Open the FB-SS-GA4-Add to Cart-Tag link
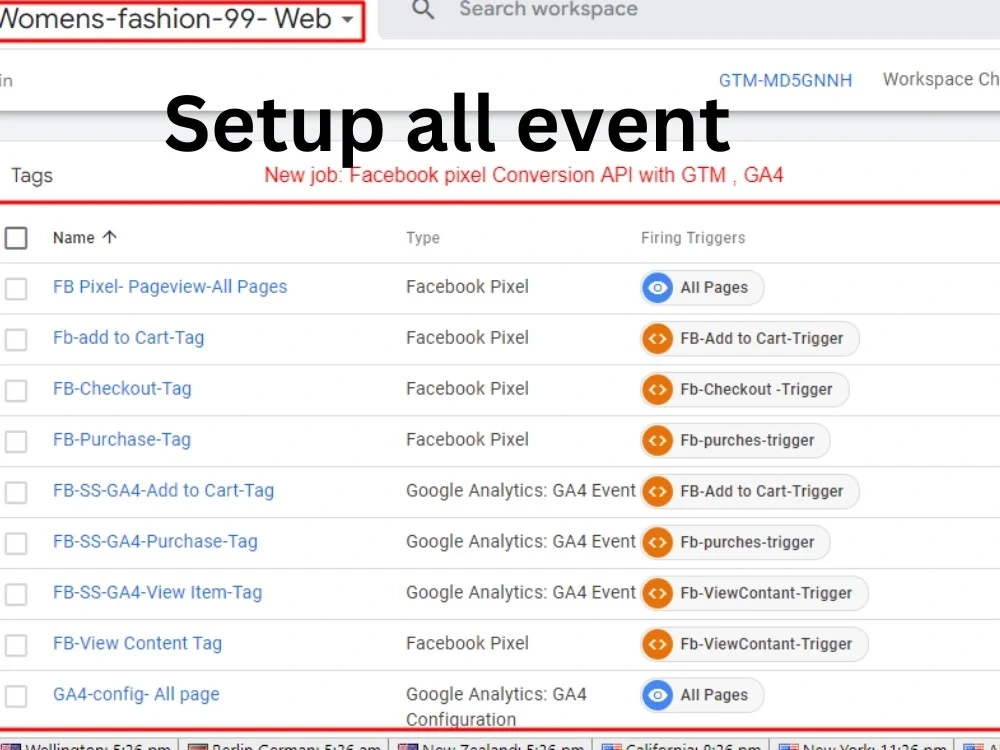This screenshot has height=750, width=1000. tap(163, 491)
